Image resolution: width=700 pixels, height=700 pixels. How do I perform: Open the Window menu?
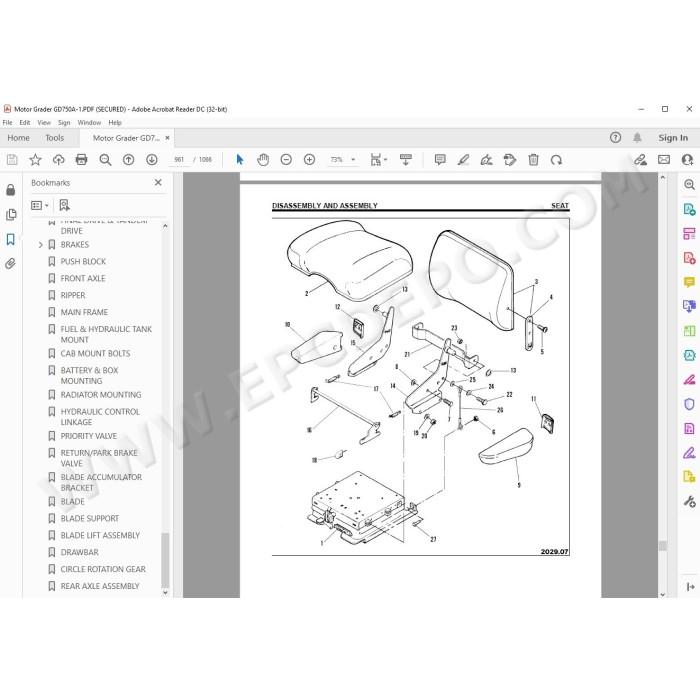[x=89, y=122]
